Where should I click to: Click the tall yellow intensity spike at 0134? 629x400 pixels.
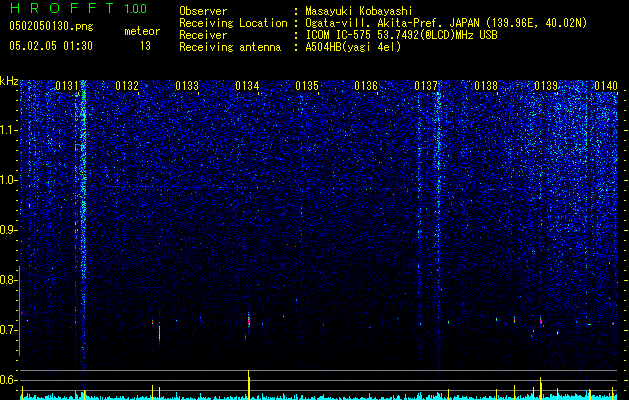[249, 384]
